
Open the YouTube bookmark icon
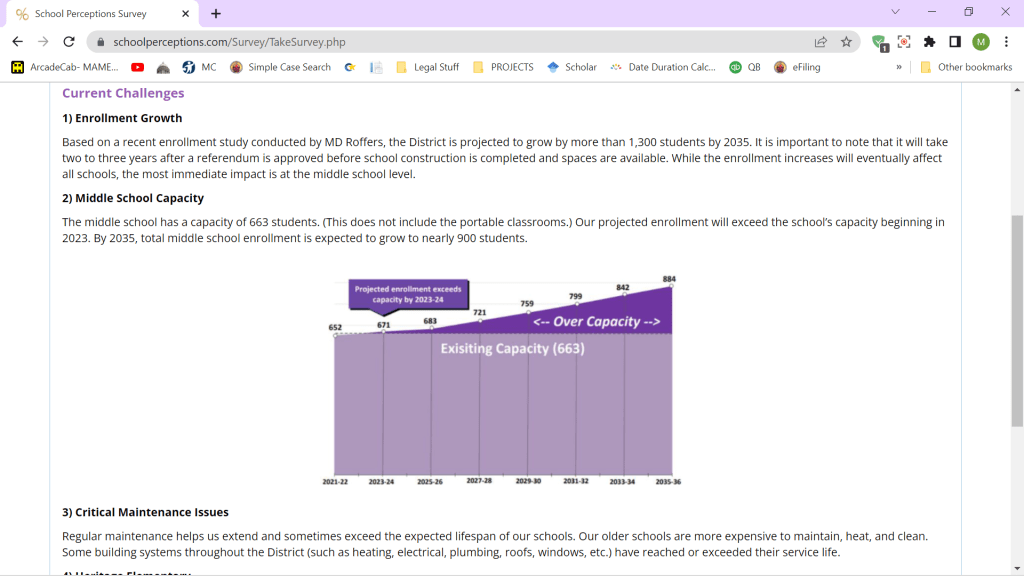point(137,67)
